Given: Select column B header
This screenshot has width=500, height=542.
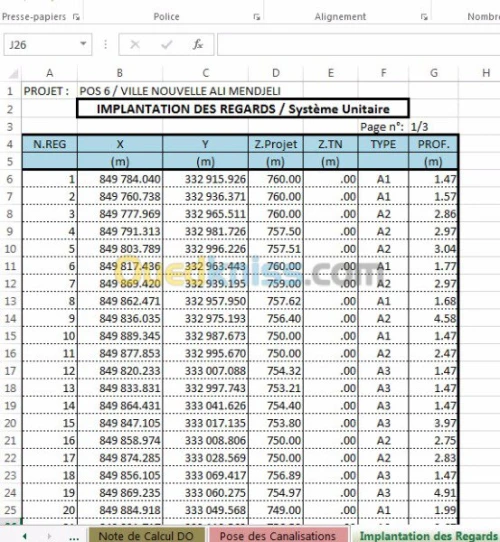Looking at the screenshot, I should click(x=120, y=73).
